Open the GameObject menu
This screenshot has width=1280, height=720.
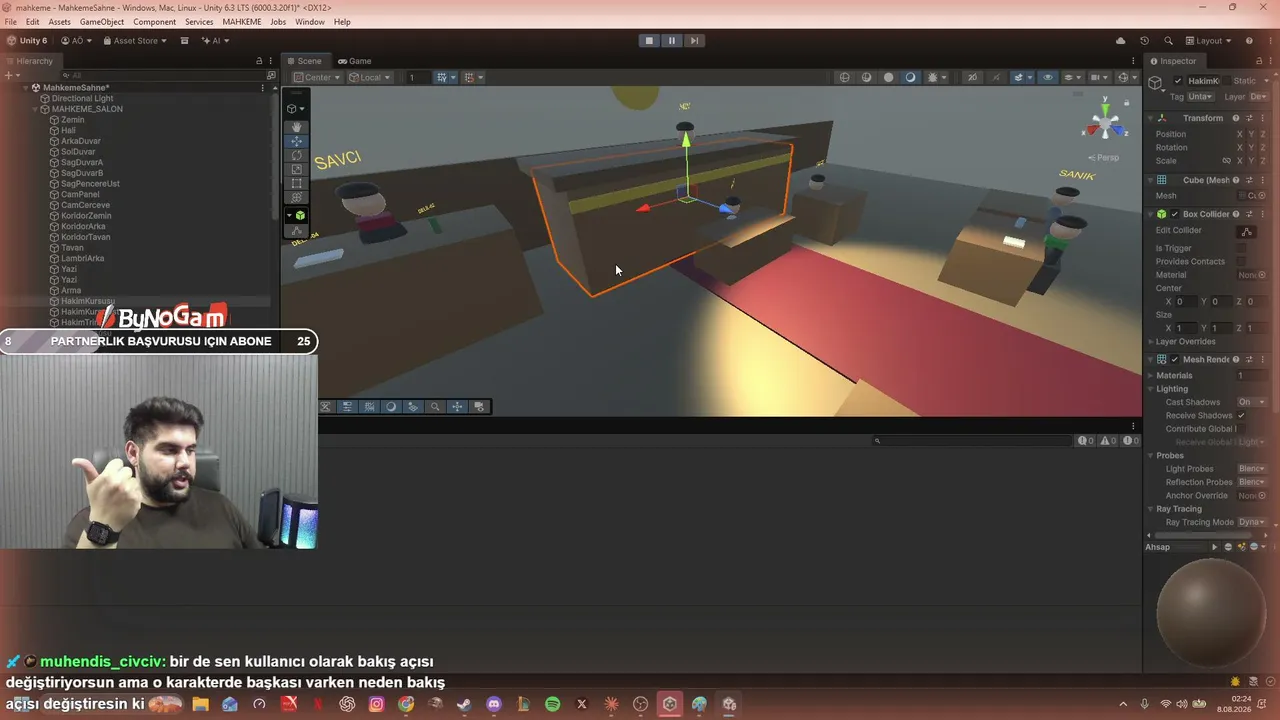click(100, 21)
